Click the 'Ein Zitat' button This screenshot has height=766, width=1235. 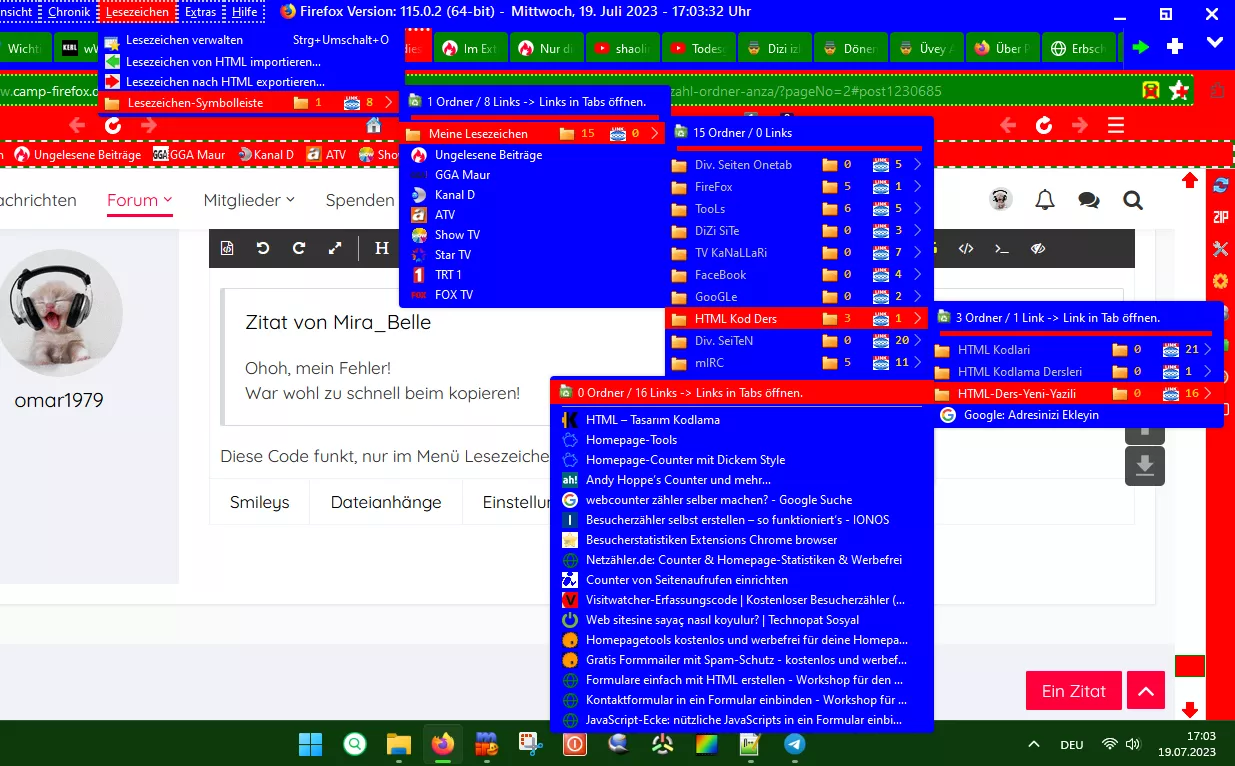tap(1073, 691)
